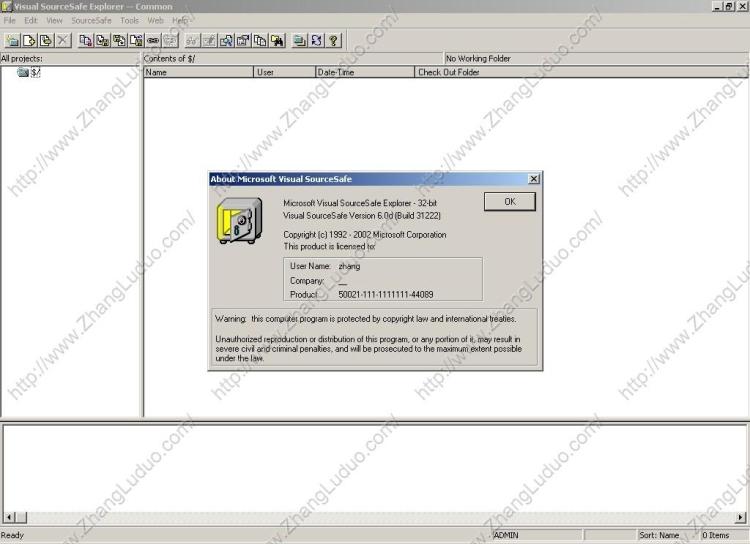Image resolution: width=750 pixels, height=544 pixels.
Task: Open the File menu
Action: pyautogui.click(x=10, y=21)
